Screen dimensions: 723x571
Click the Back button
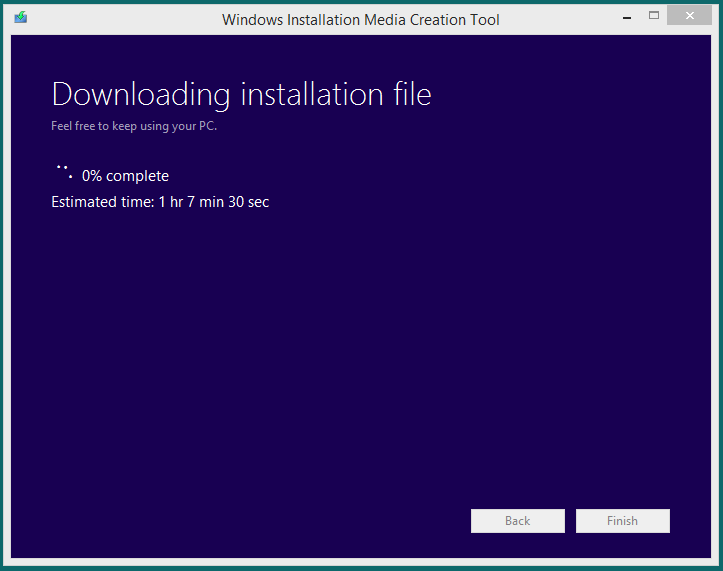tap(517, 521)
